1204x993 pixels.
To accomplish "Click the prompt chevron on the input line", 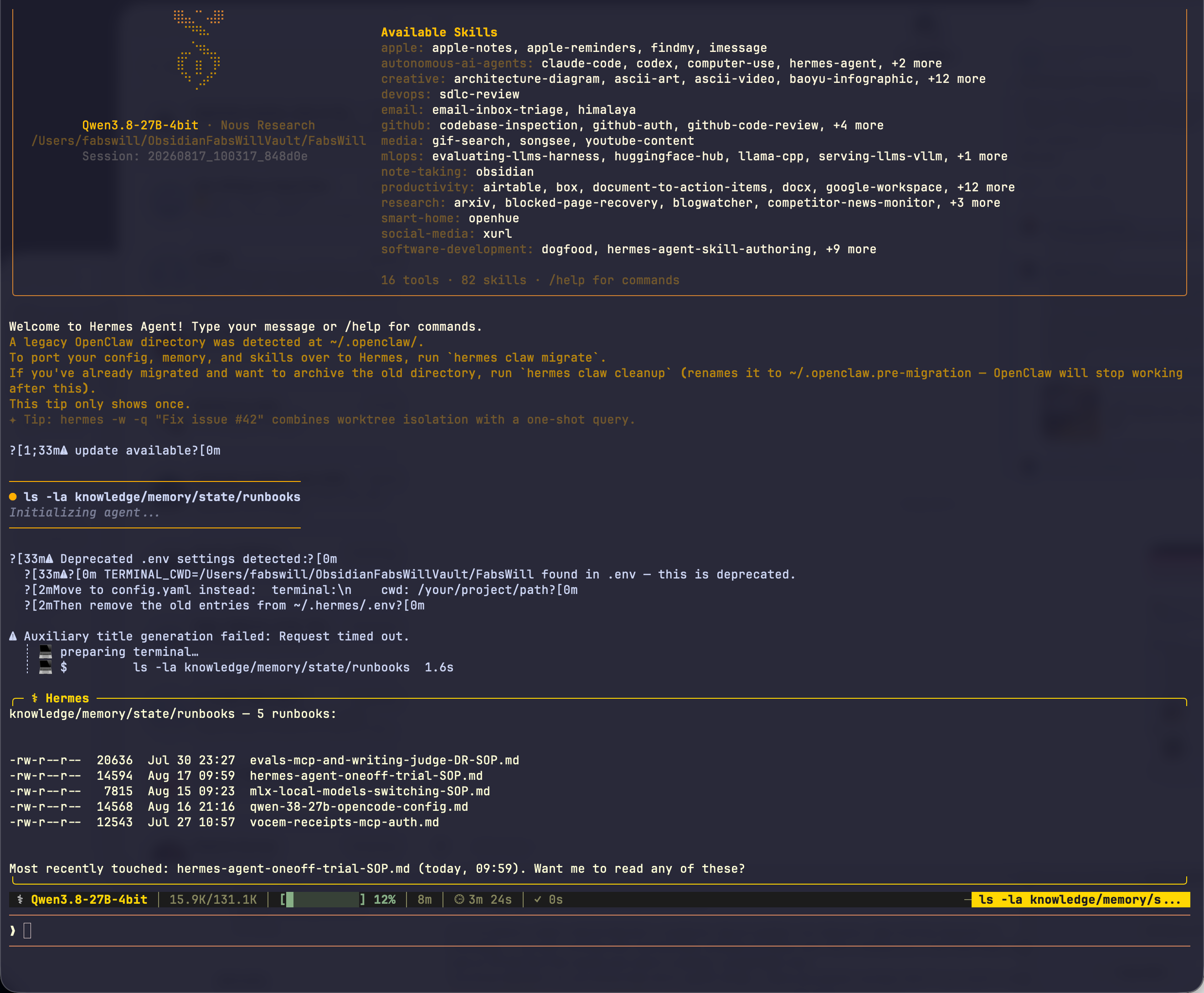I will [13, 931].
